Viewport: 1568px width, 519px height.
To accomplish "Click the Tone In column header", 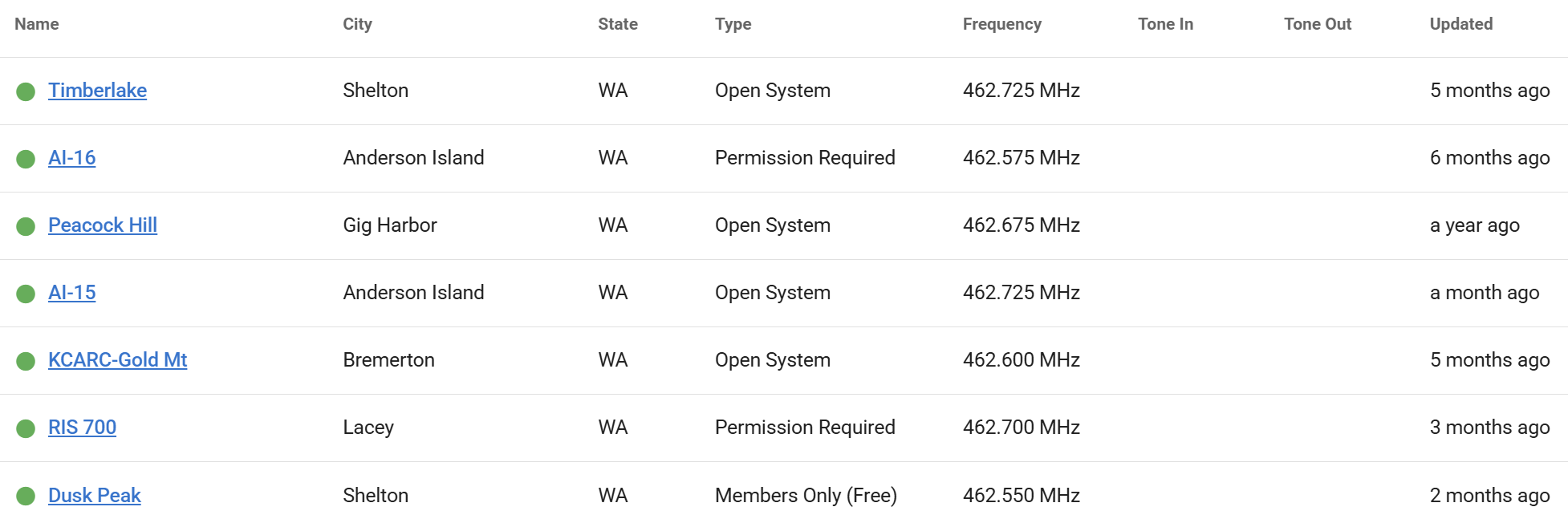I will click(x=1165, y=24).
